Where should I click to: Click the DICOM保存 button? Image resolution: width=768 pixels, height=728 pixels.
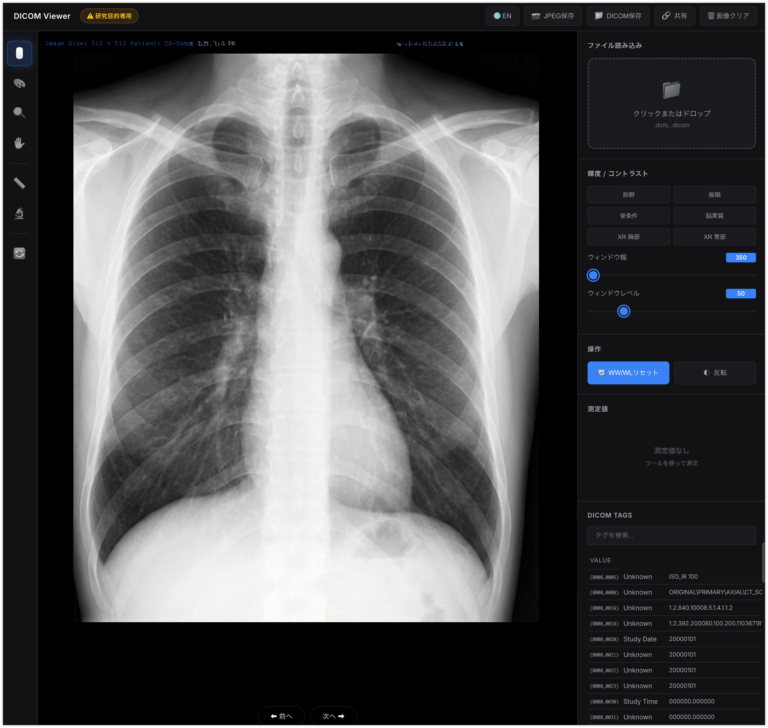[x=618, y=16]
